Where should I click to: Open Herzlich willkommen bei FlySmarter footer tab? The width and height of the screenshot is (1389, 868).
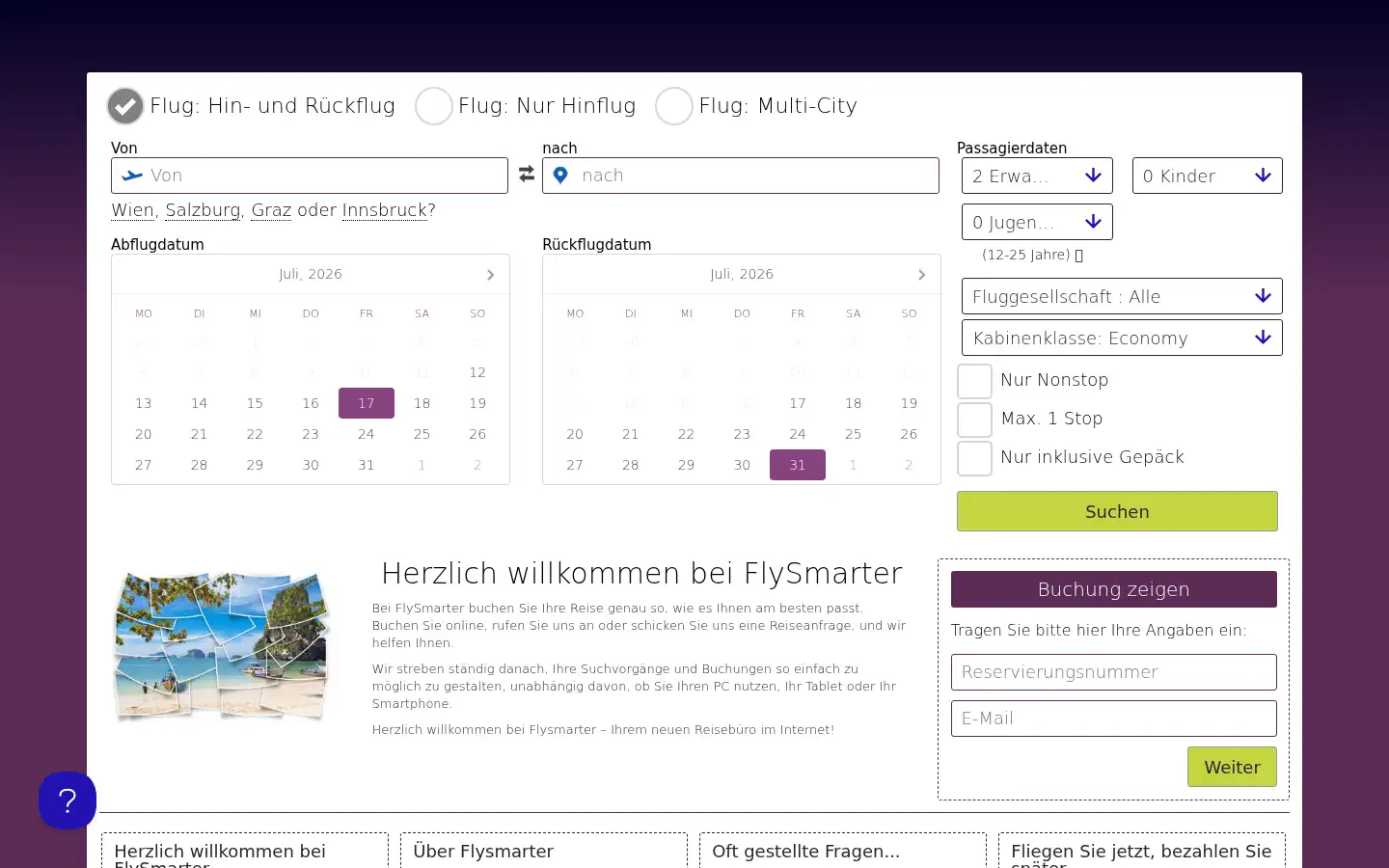(x=245, y=851)
